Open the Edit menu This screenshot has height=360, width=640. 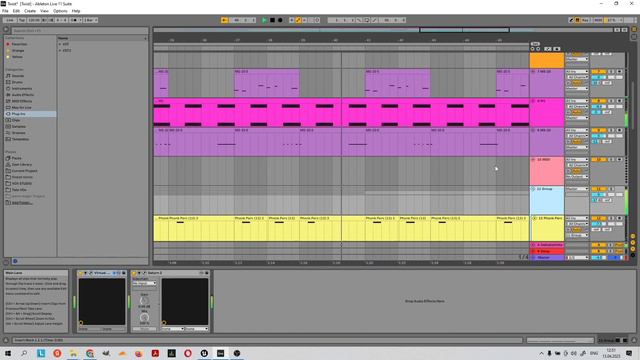pos(16,11)
